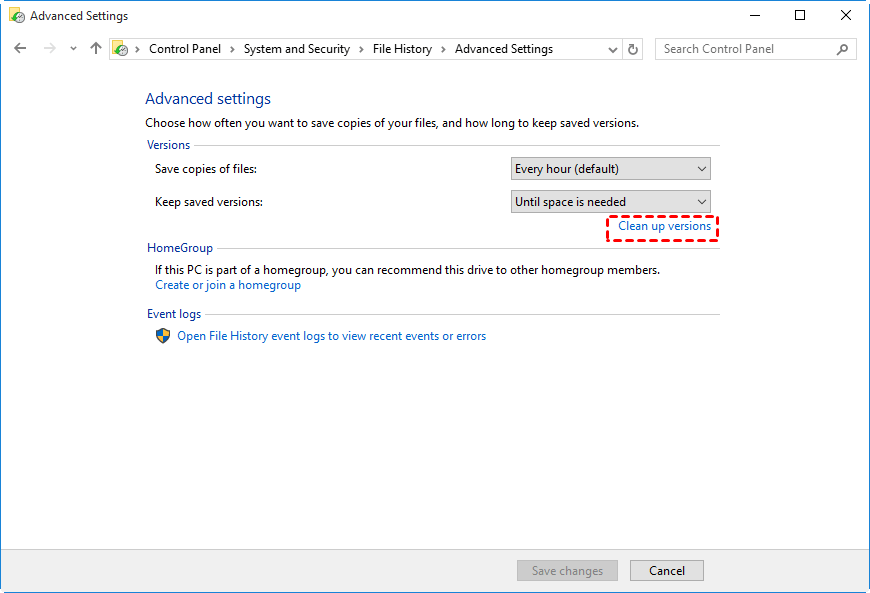Open Create or join a homegroup link

(228, 285)
